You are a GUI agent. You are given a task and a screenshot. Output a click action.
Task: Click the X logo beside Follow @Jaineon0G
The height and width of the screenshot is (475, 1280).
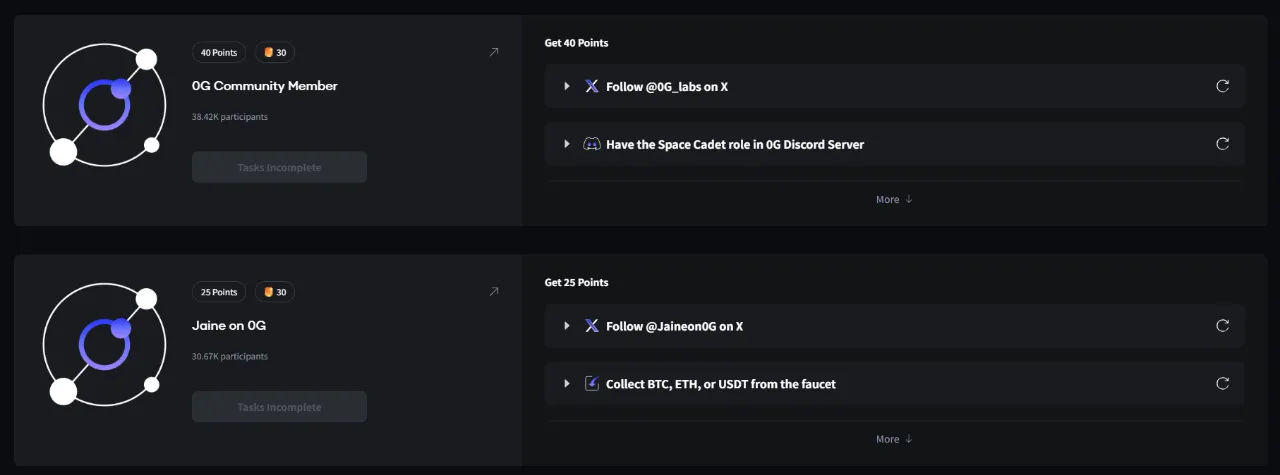coord(592,325)
